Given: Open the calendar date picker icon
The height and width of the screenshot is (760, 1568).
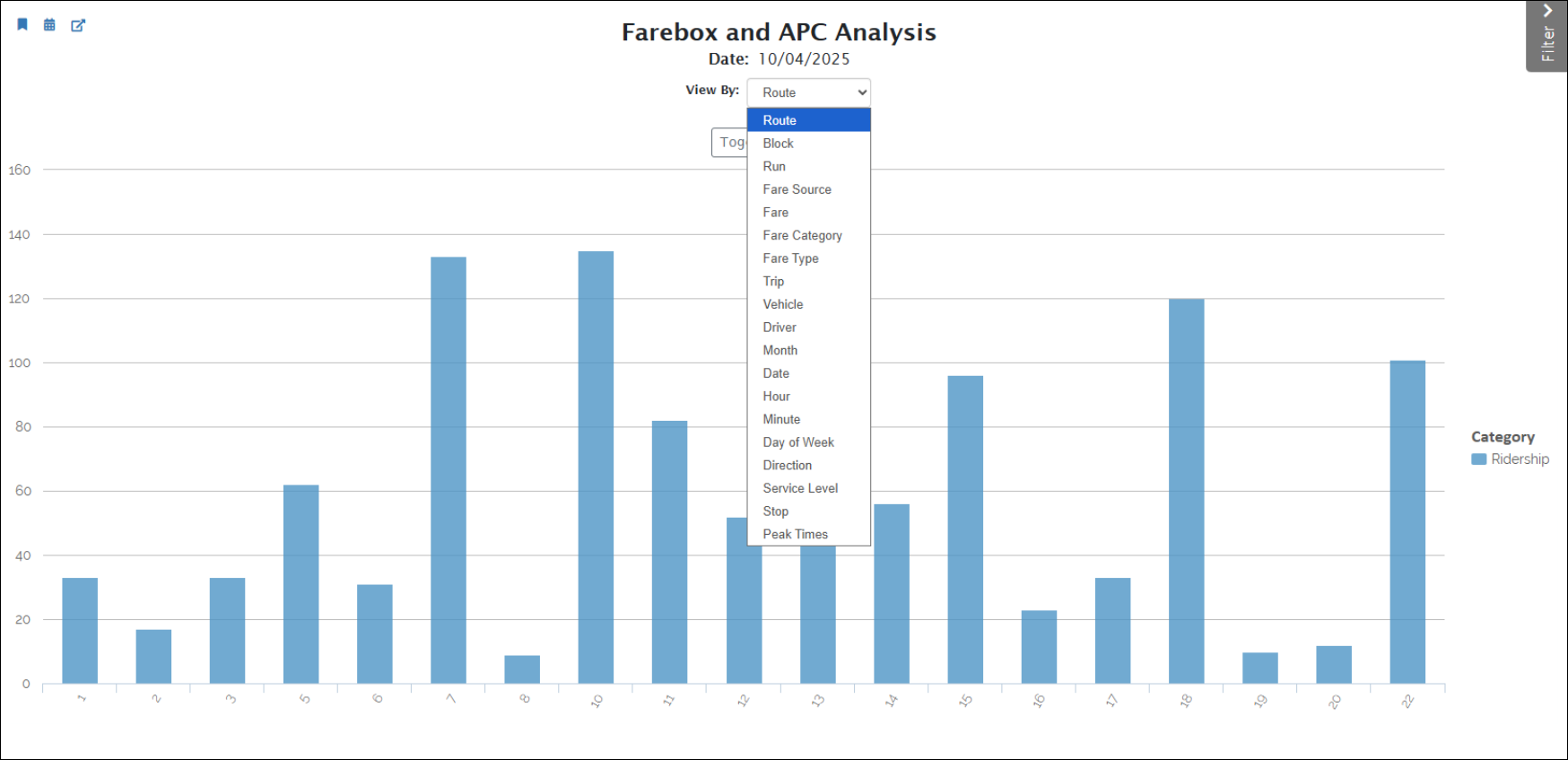Looking at the screenshot, I should pyautogui.click(x=49, y=25).
